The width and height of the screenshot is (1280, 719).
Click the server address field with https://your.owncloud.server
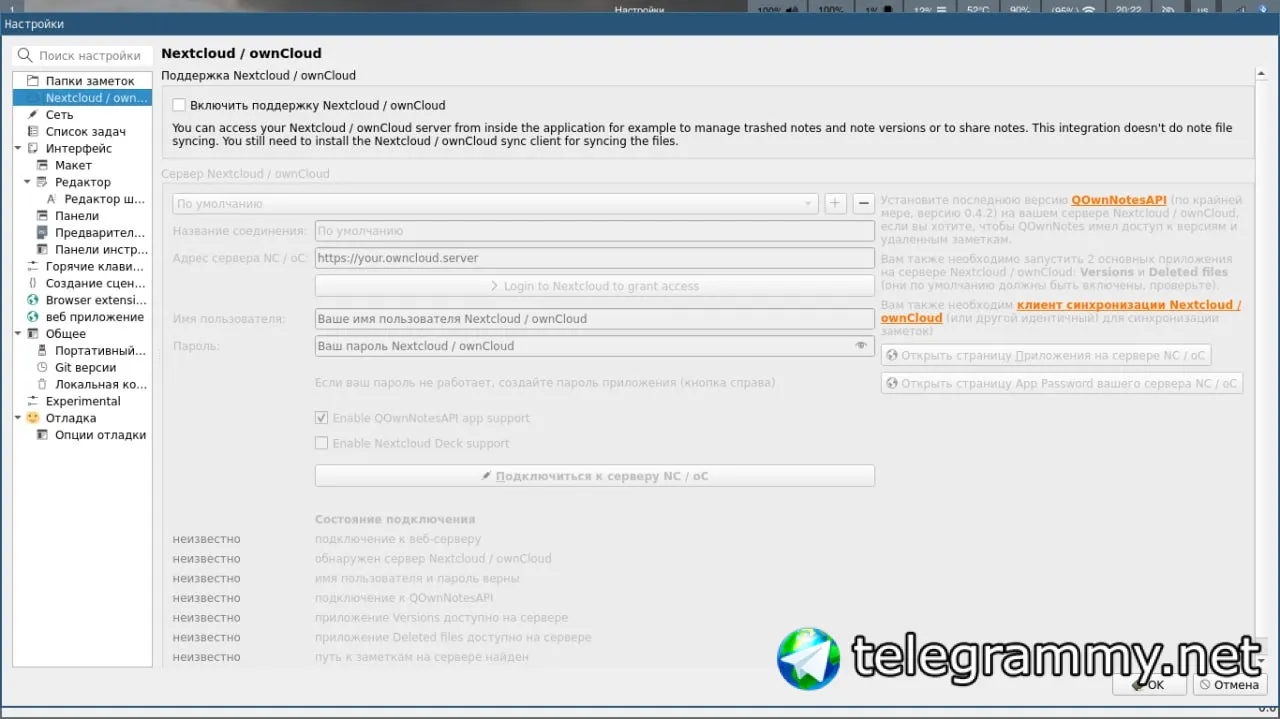tap(595, 258)
